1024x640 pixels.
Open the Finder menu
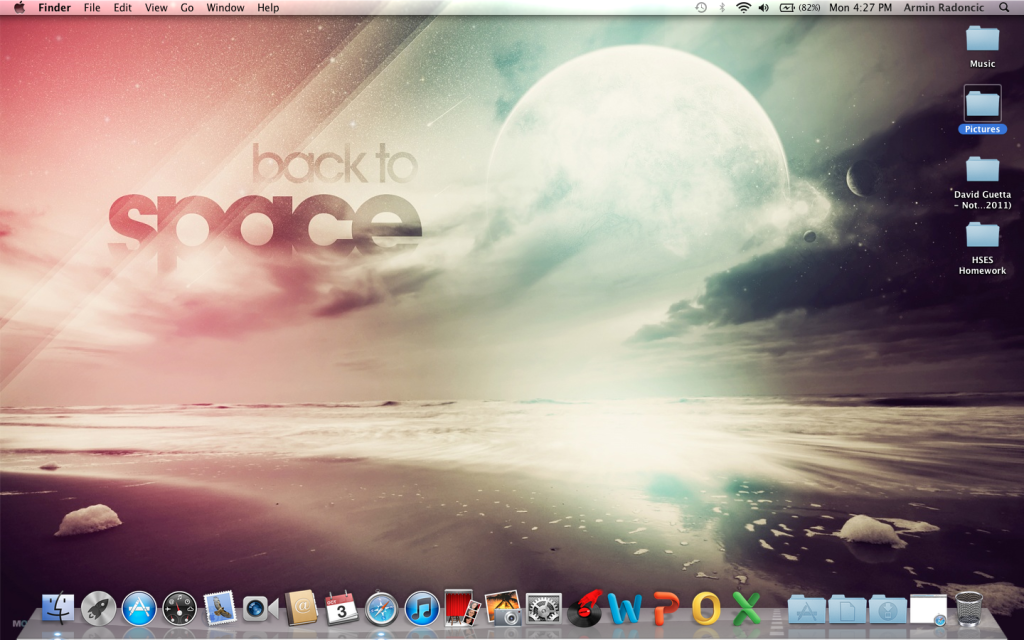pyautogui.click(x=54, y=8)
